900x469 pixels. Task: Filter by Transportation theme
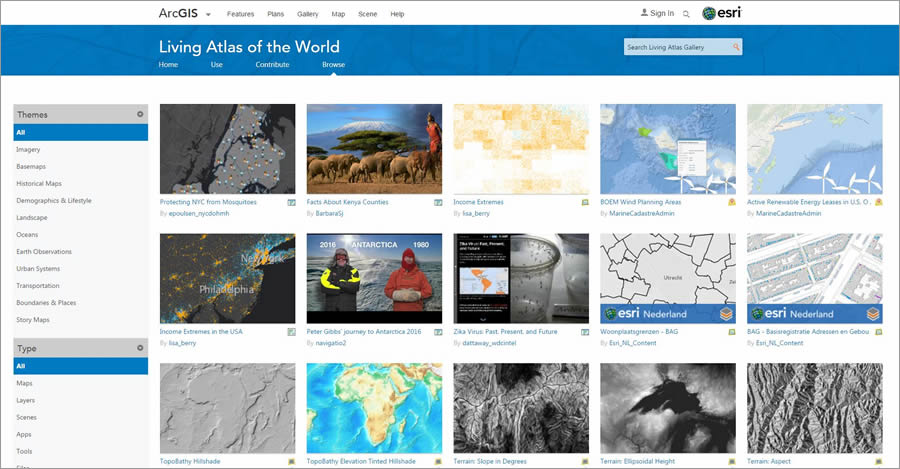pos(38,286)
